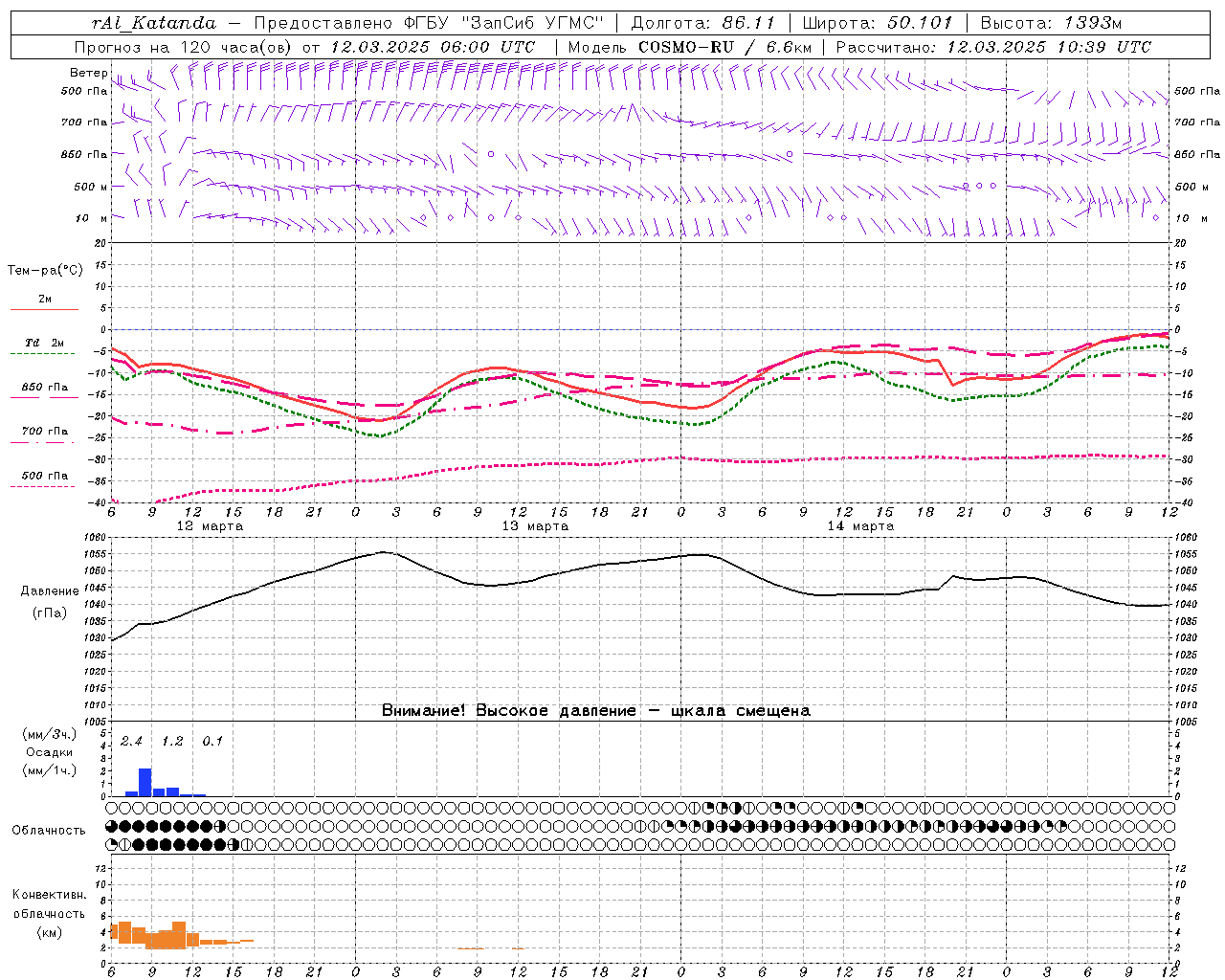Click the tallest blue precipitation bar
This screenshot has width=1225, height=980.
(145, 782)
